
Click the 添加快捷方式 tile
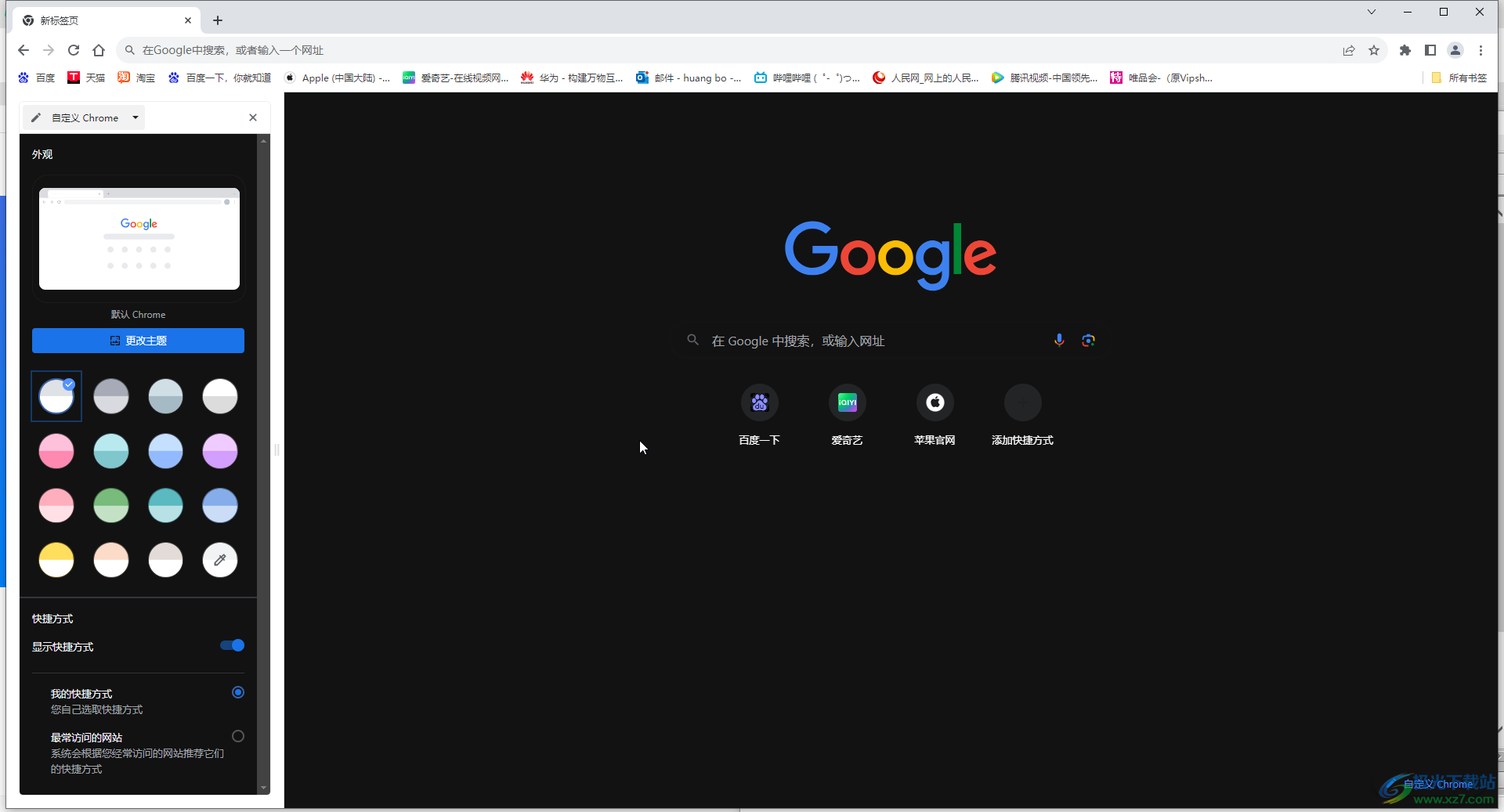tap(1022, 416)
